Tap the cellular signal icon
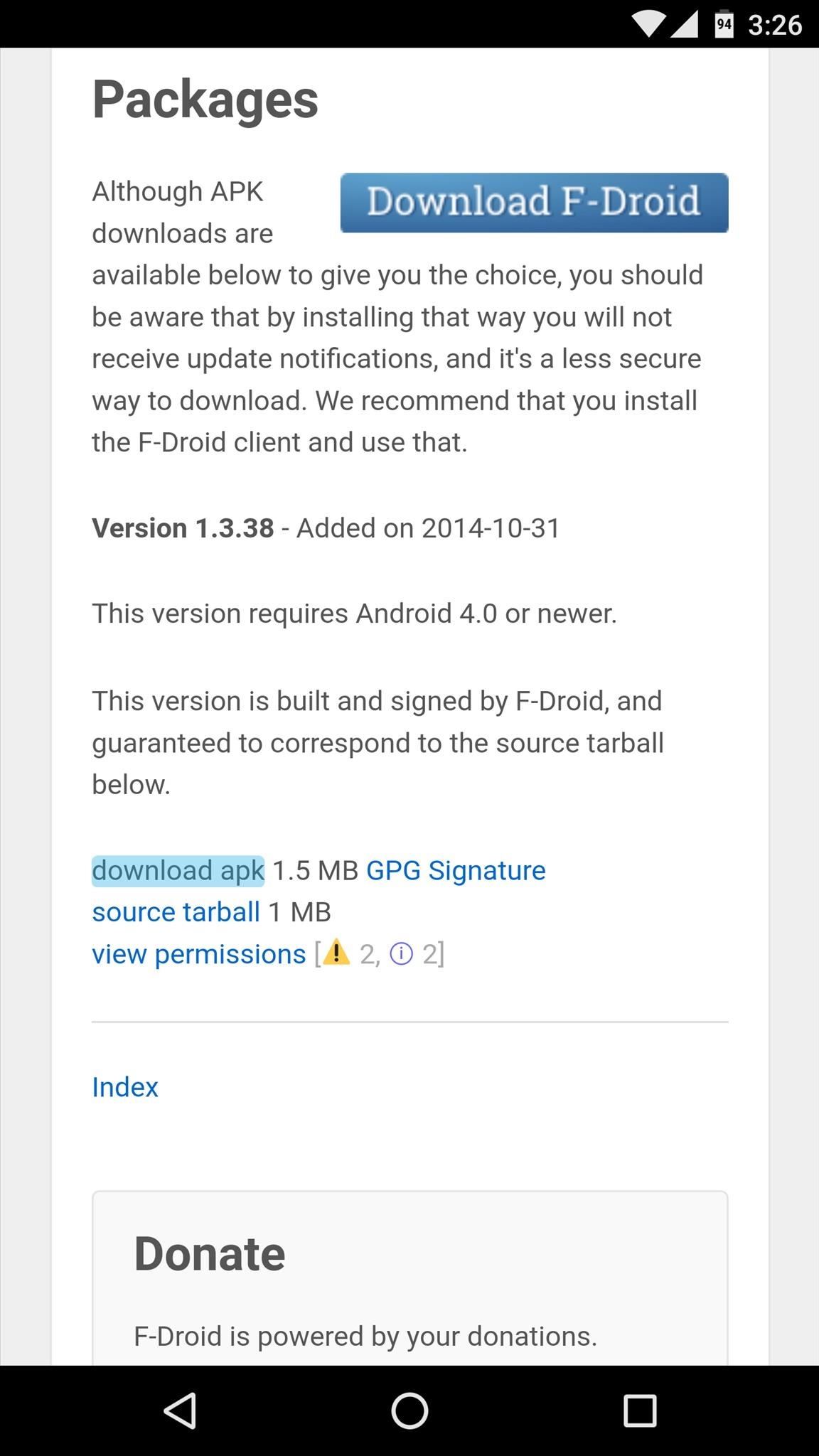819x1456 pixels. [x=684, y=25]
